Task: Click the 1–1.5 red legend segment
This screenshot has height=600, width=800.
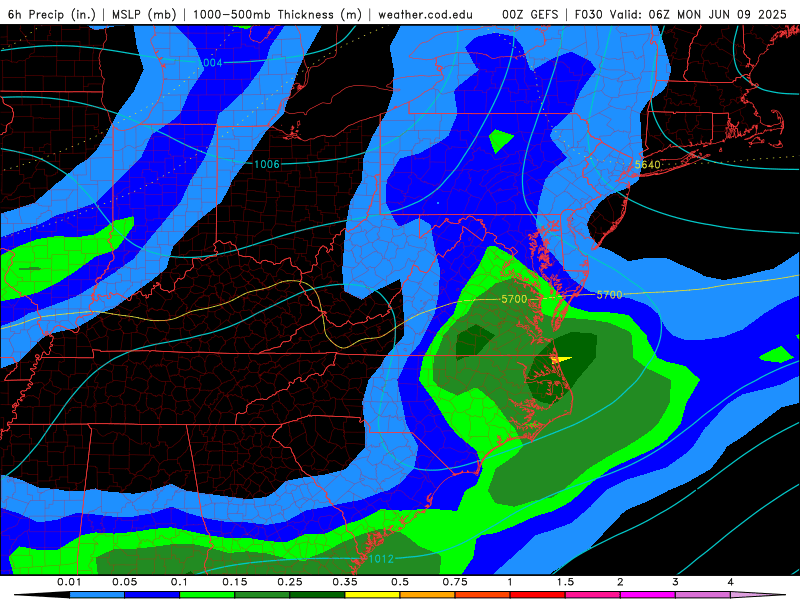Action: point(537,595)
